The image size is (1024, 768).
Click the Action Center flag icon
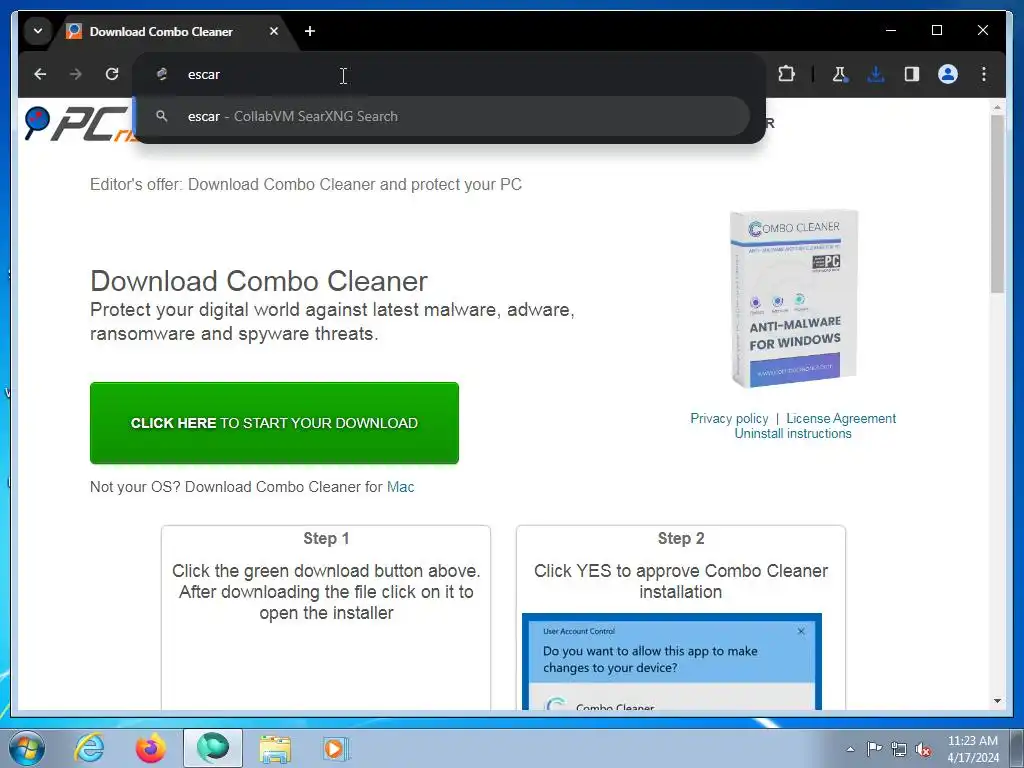coord(874,749)
